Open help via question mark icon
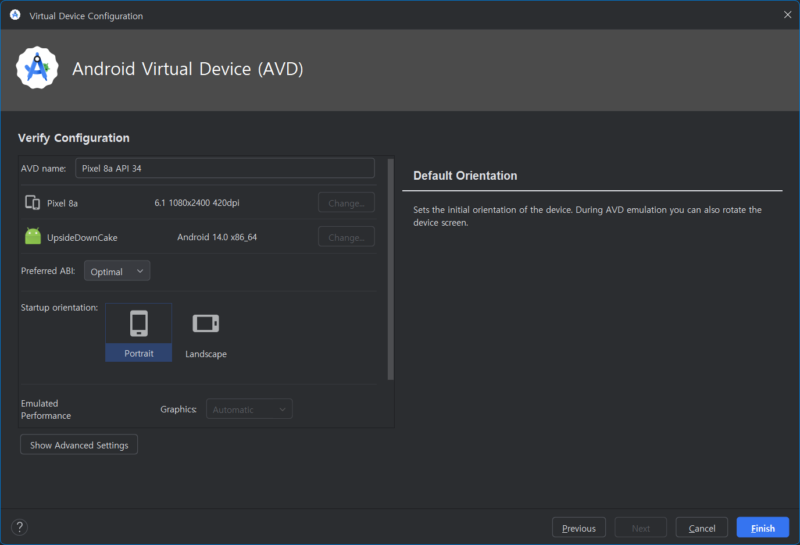800x545 pixels. [19, 527]
